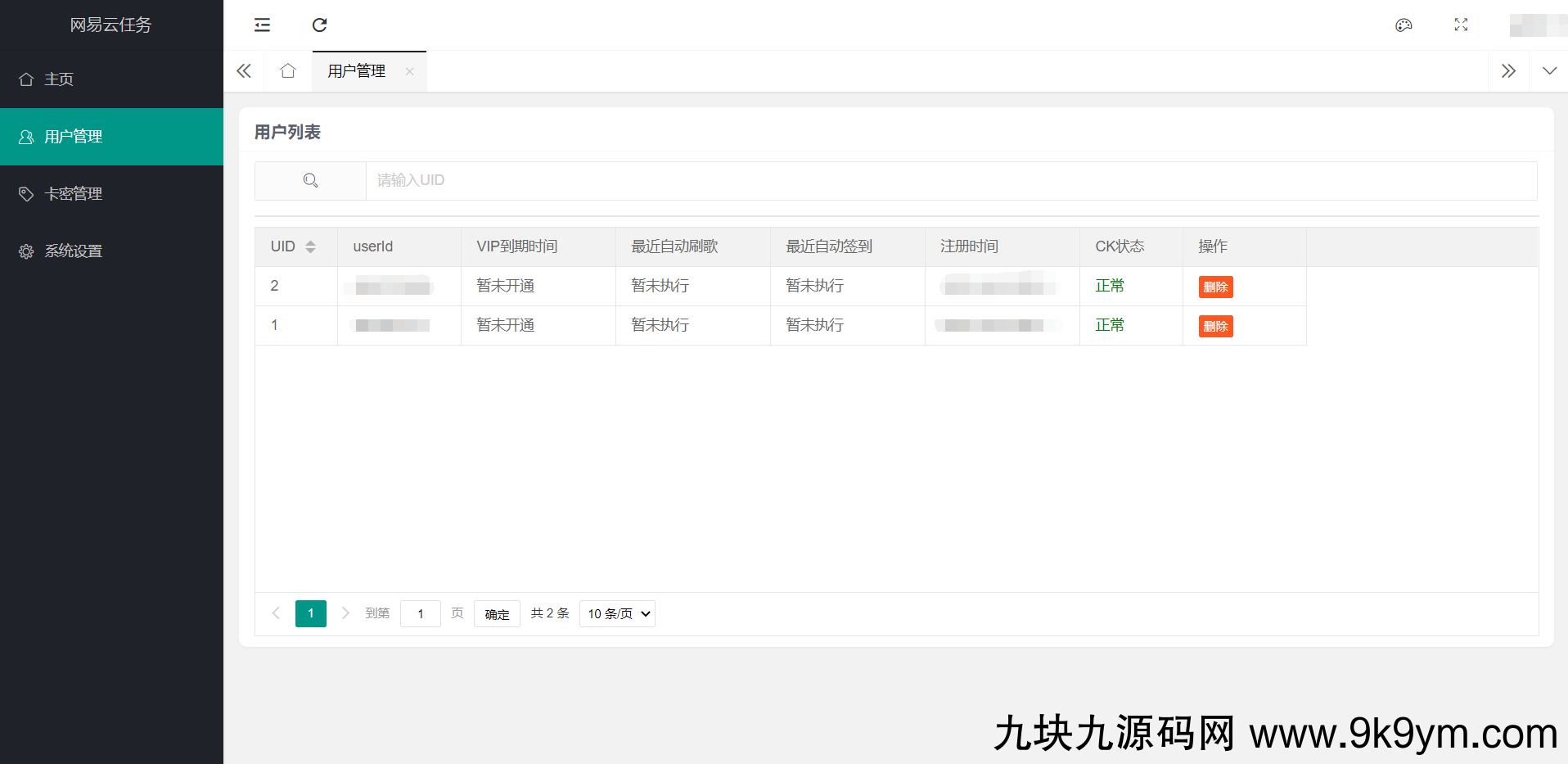Click the double-arrow to scroll tabs left

[243, 70]
